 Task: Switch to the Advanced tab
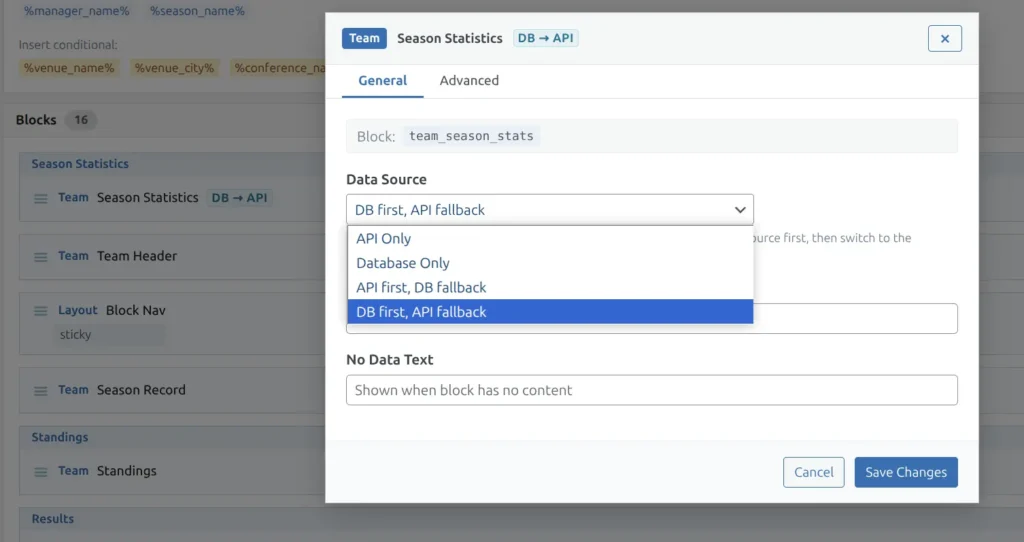pyautogui.click(x=469, y=80)
